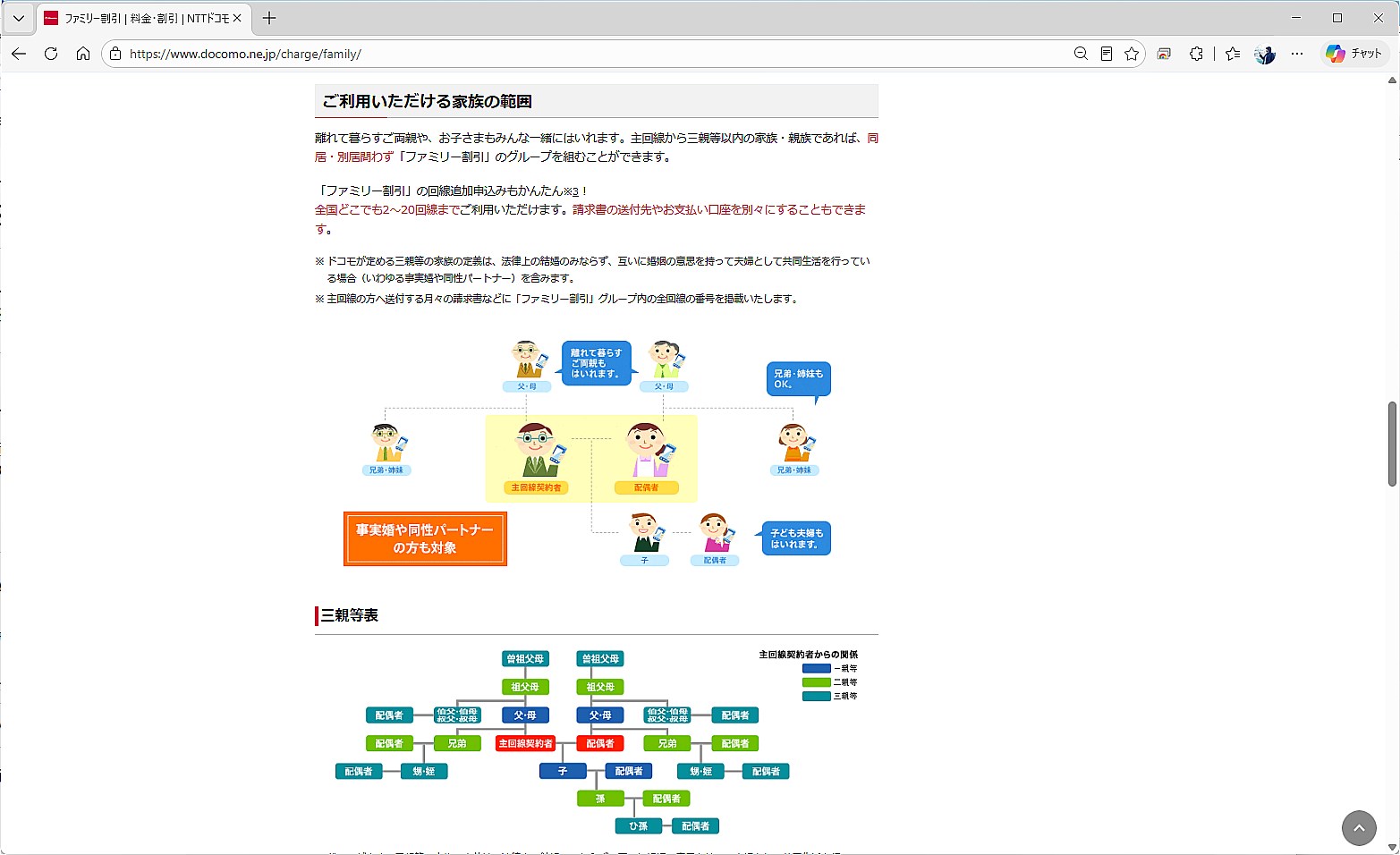Click the 一親等 legend label
This screenshot has width=1400, height=855.
pos(845,668)
